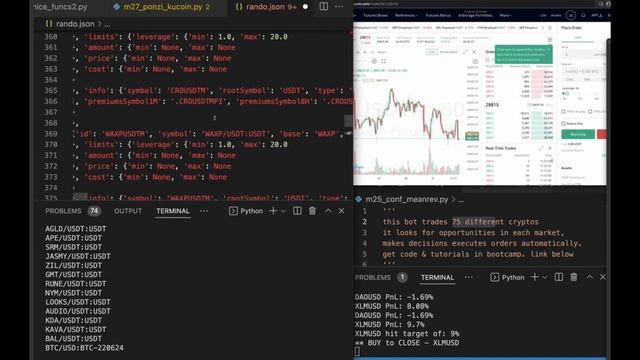Screen dimensions: 640x360
Task: Click the green Buy/Long button
Action: pyautogui.click(x=578, y=134)
